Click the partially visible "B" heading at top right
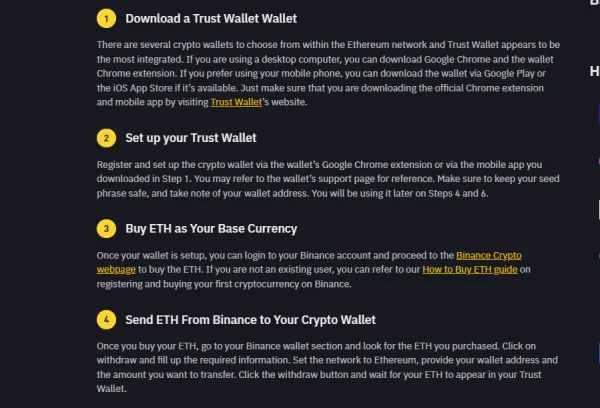This screenshot has height=408, width=600. (x=593, y=5)
